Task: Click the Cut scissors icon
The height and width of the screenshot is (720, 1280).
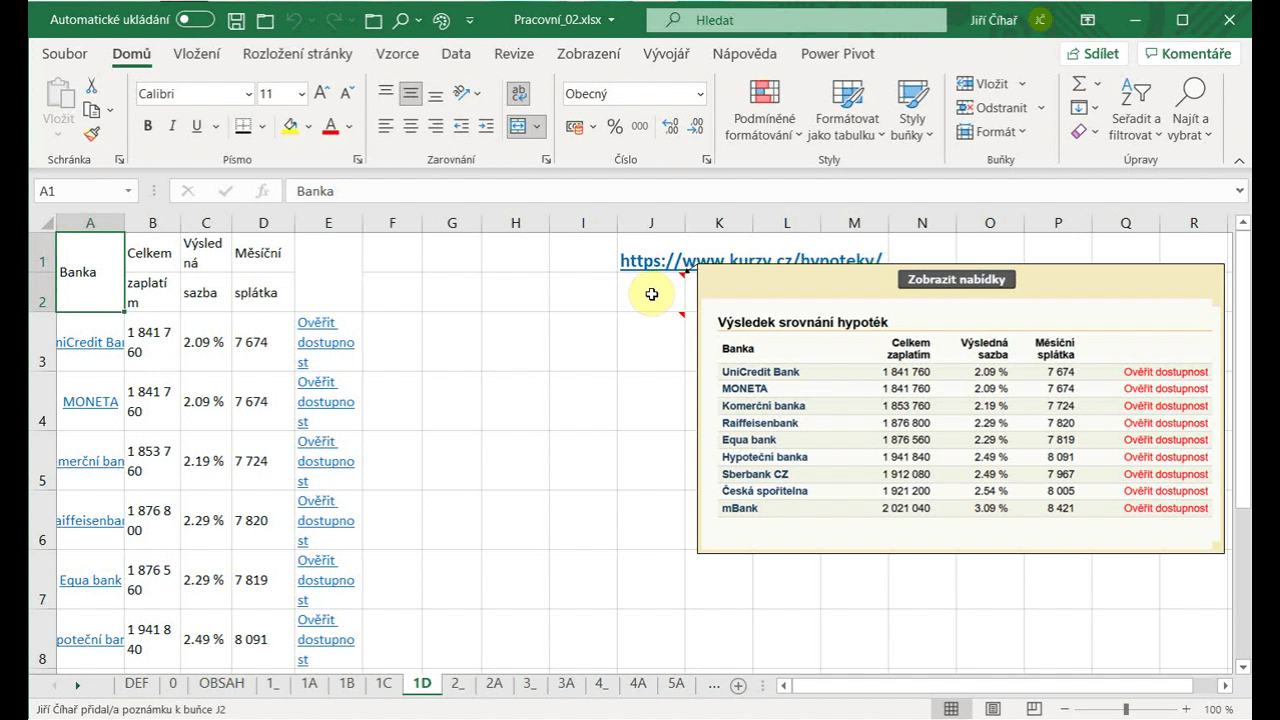Action: click(92, 86)
